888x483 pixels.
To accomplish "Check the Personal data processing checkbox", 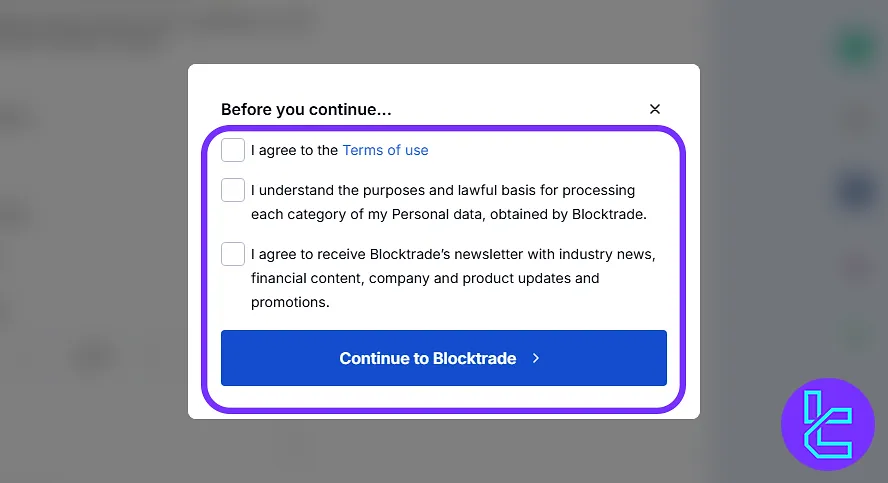I will (233, 190).
